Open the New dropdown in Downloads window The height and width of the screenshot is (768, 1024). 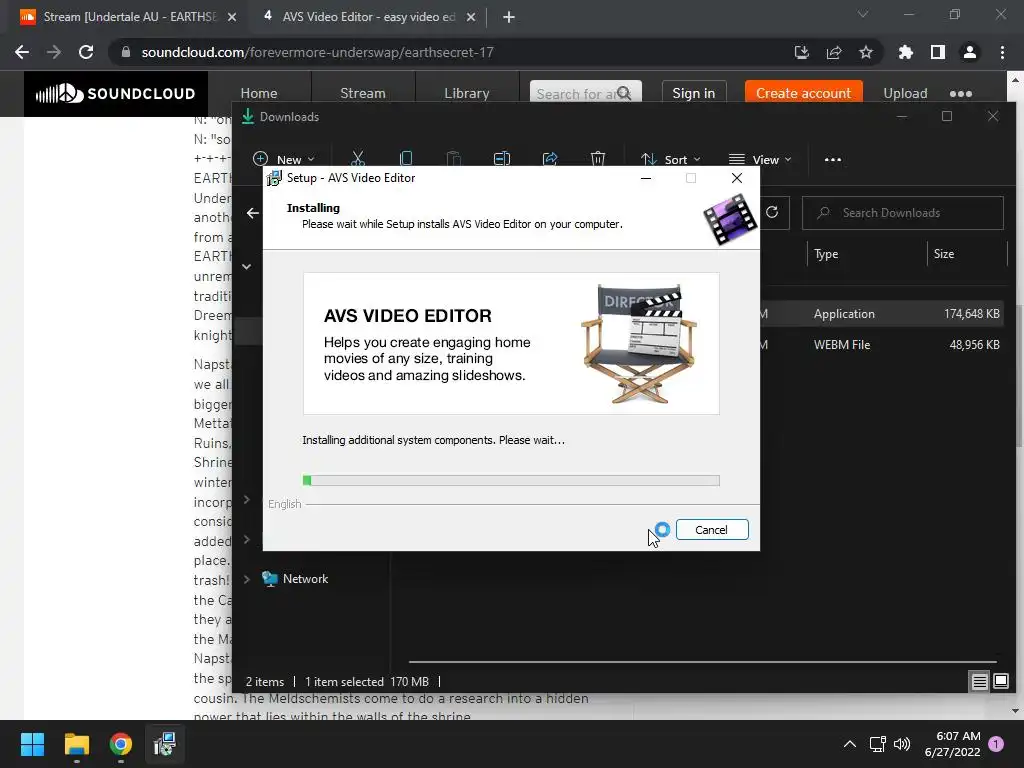click(x=284, y=159)
